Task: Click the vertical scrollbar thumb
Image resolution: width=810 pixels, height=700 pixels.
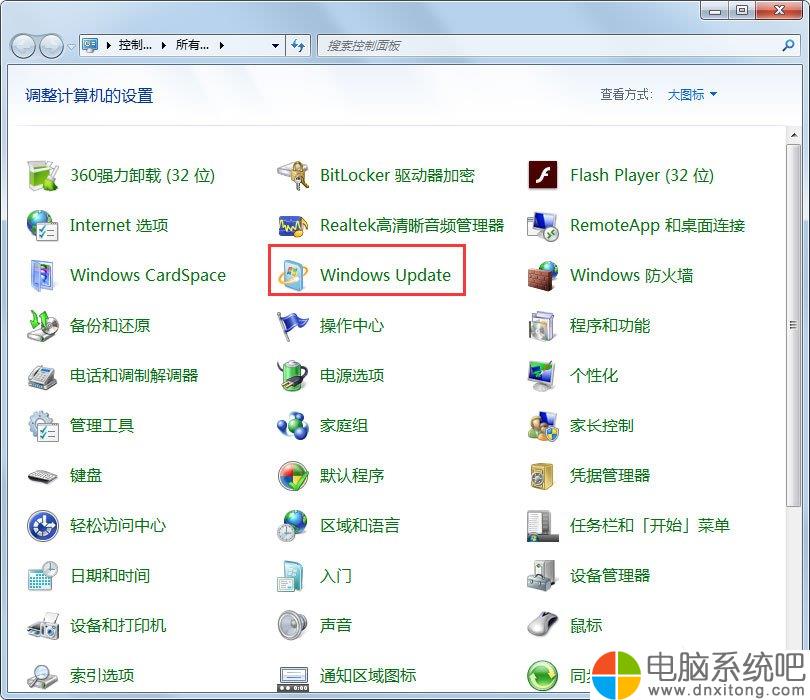Action: [x=793, y=325]
